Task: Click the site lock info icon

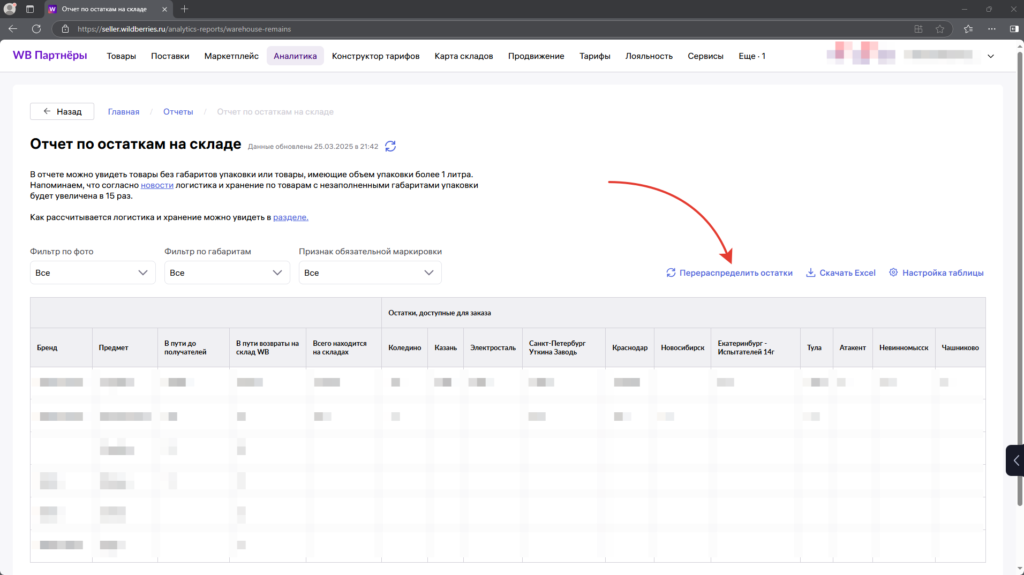Action: coord(65,29)
